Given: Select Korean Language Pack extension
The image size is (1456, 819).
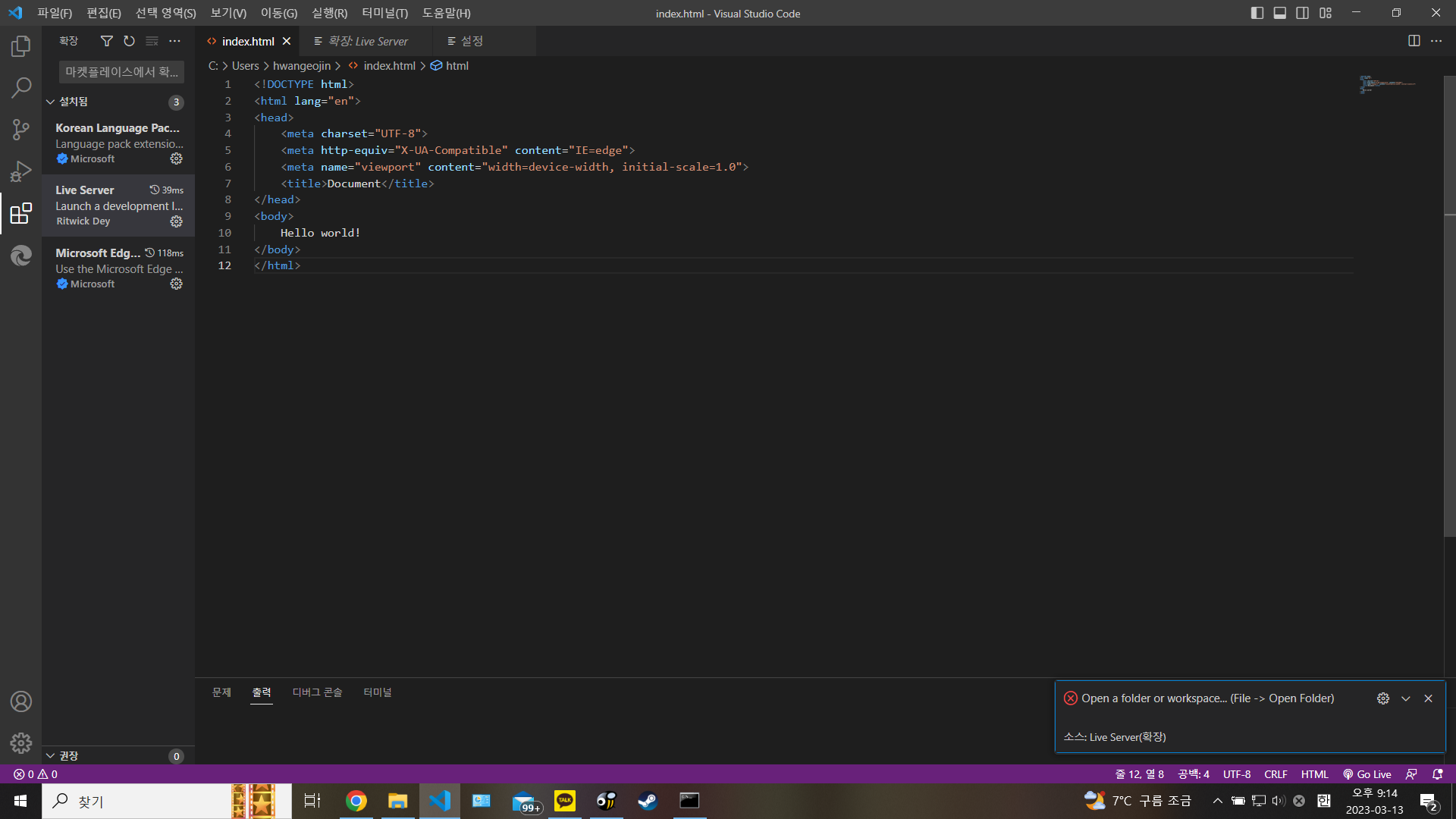Looking at the screenshot, I should tap(118, 143).
